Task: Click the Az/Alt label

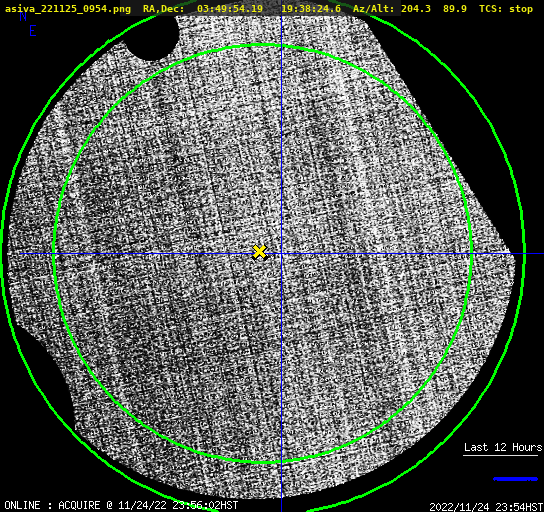Action: point(373,8)
